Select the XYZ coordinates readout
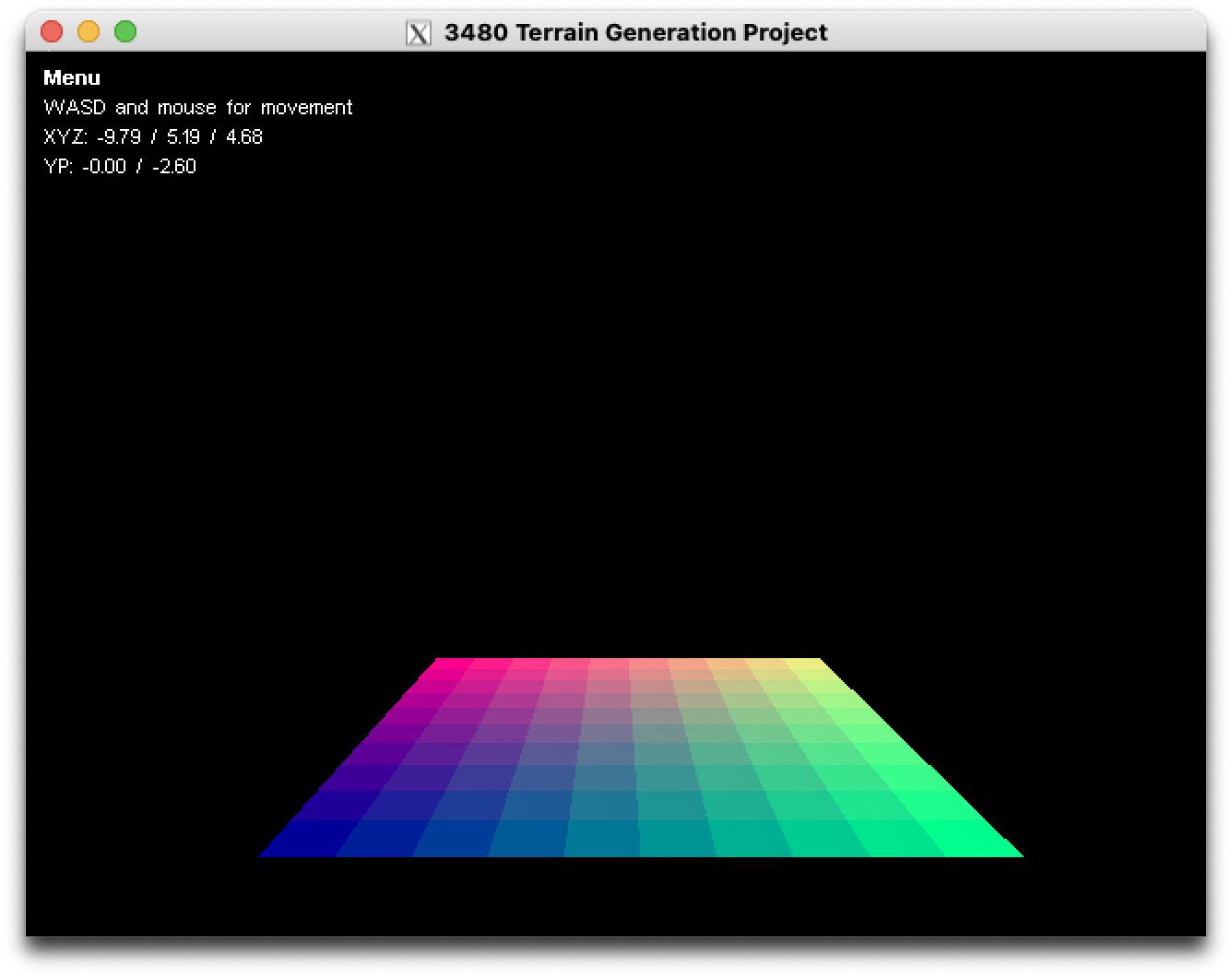Screen dimensions: 1232x977 [153, 137]
